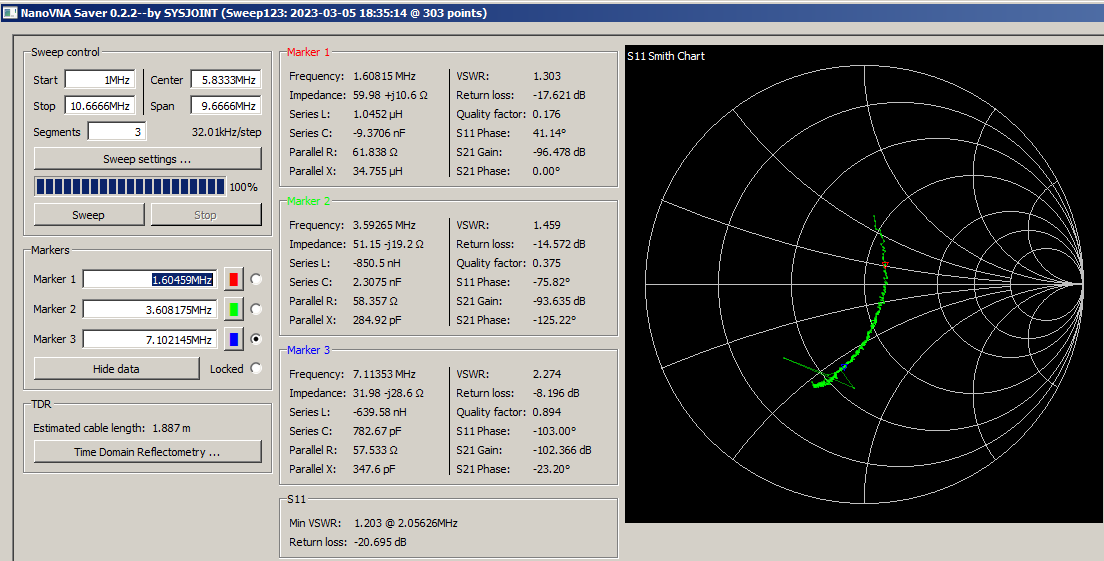This screenshot has height=561, width=1104.
Task: Click Marker 3 S21 Phase -23.20°
Action: [x=551, y=469]
